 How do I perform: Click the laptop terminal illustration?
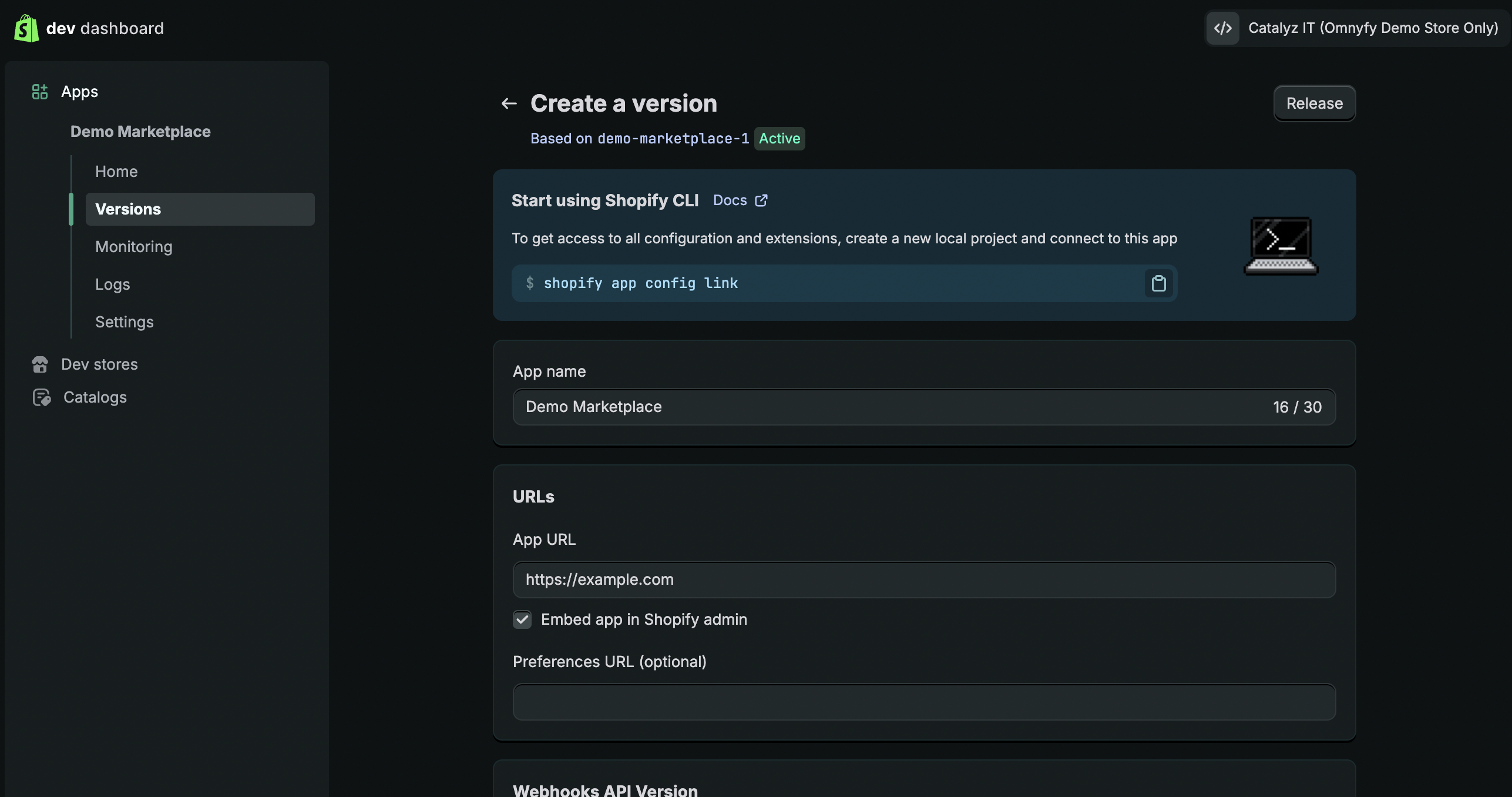[1281, 246]
